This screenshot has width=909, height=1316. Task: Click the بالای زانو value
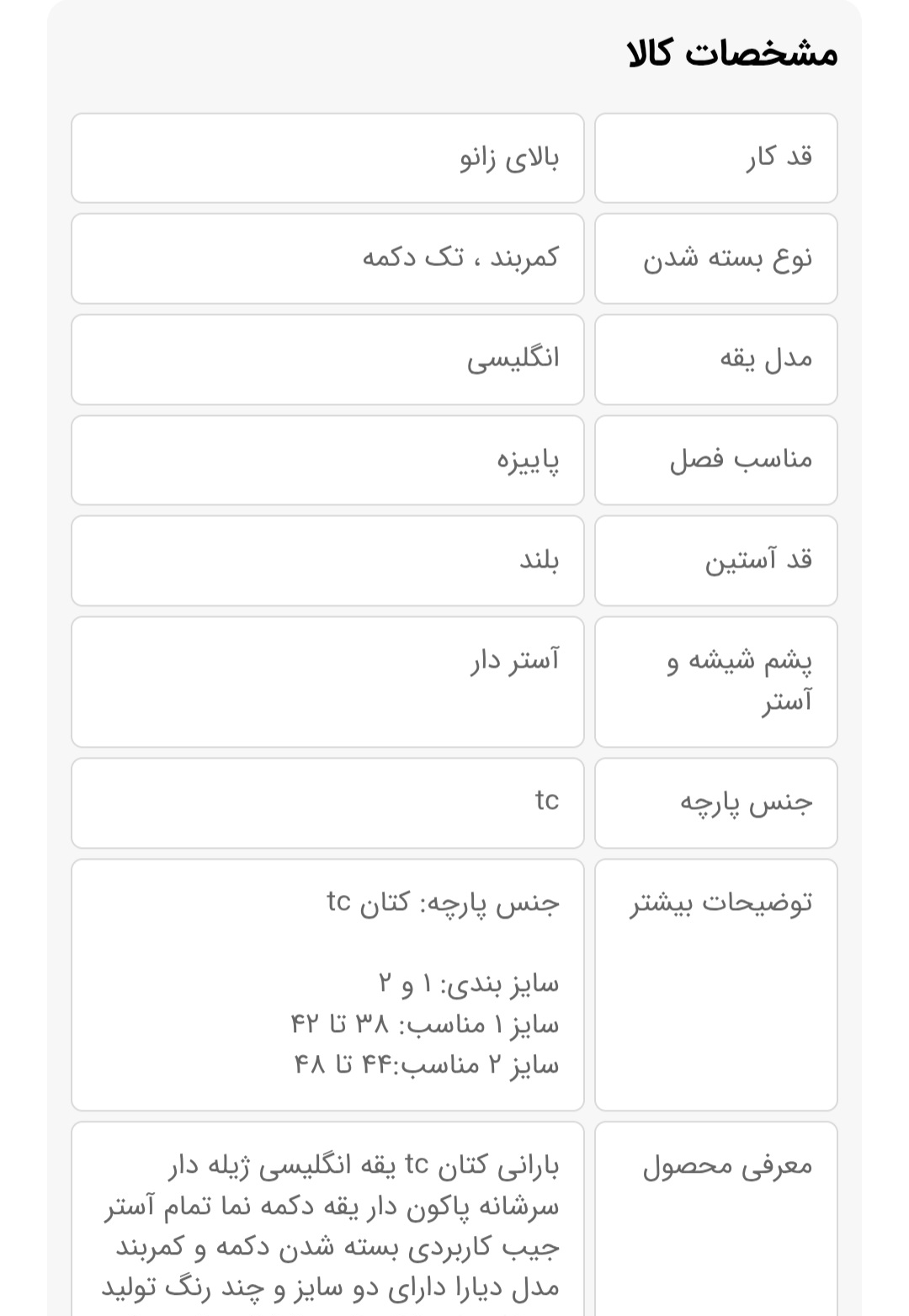(509, 158)
